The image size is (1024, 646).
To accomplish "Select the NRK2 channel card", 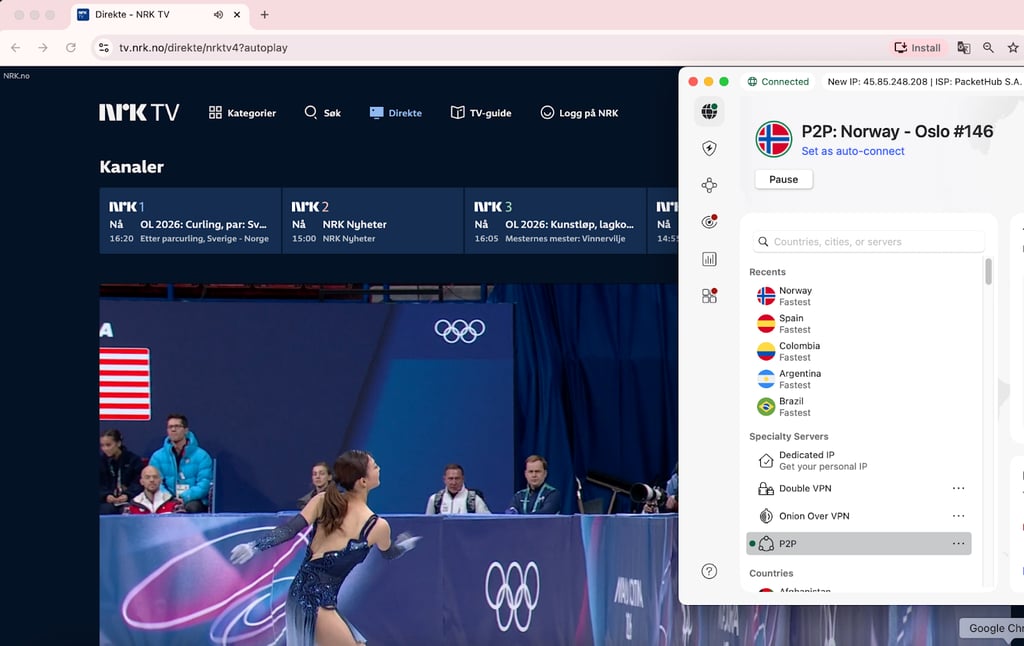I will pyautogui.click(x=373, y=221).
